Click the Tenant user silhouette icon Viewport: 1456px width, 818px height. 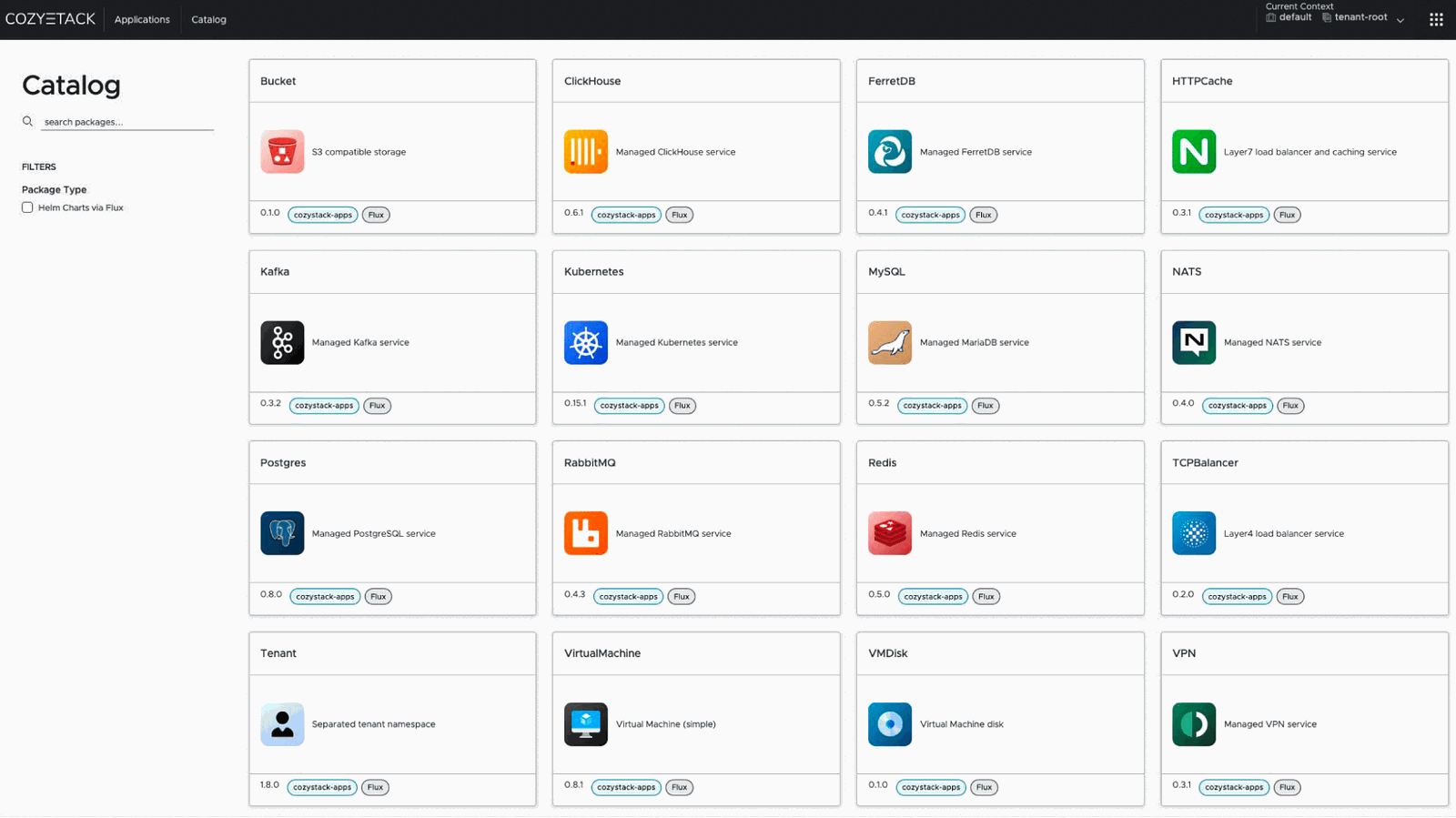click(282, 724)
